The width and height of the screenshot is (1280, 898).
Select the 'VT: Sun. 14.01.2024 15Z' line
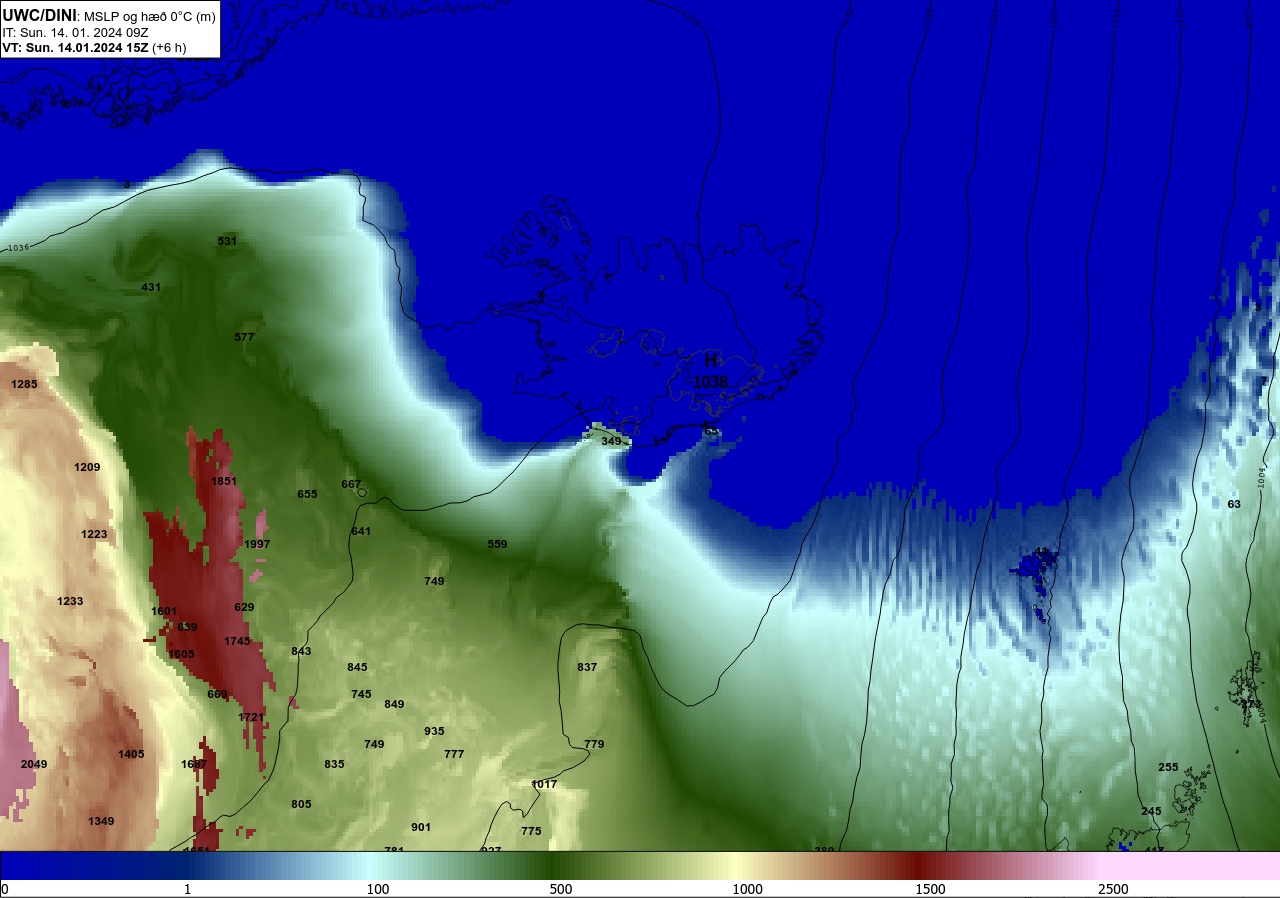pos(75,47)
